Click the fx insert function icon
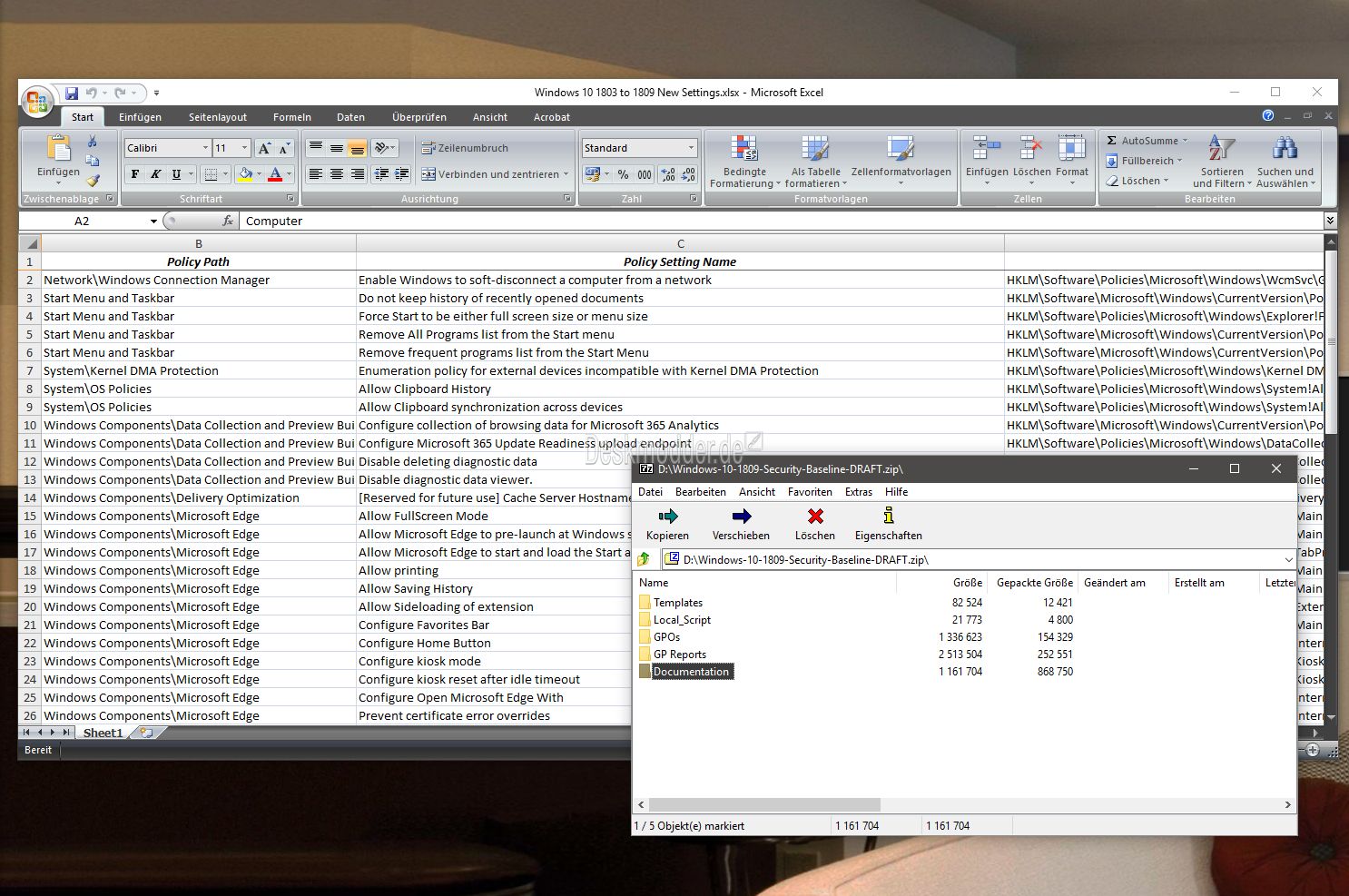This screenshot has height=896, width=1349. (228, 221)
